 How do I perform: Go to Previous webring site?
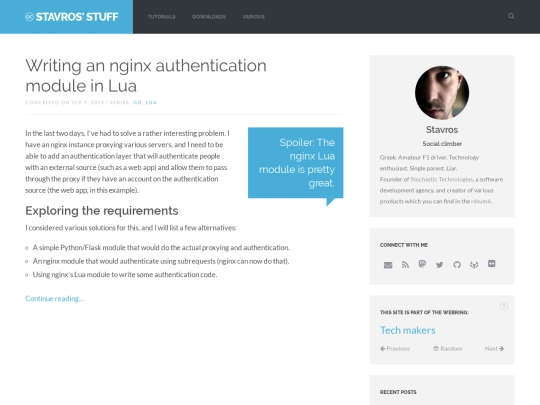pyautogui.click(x=395, y=349)
